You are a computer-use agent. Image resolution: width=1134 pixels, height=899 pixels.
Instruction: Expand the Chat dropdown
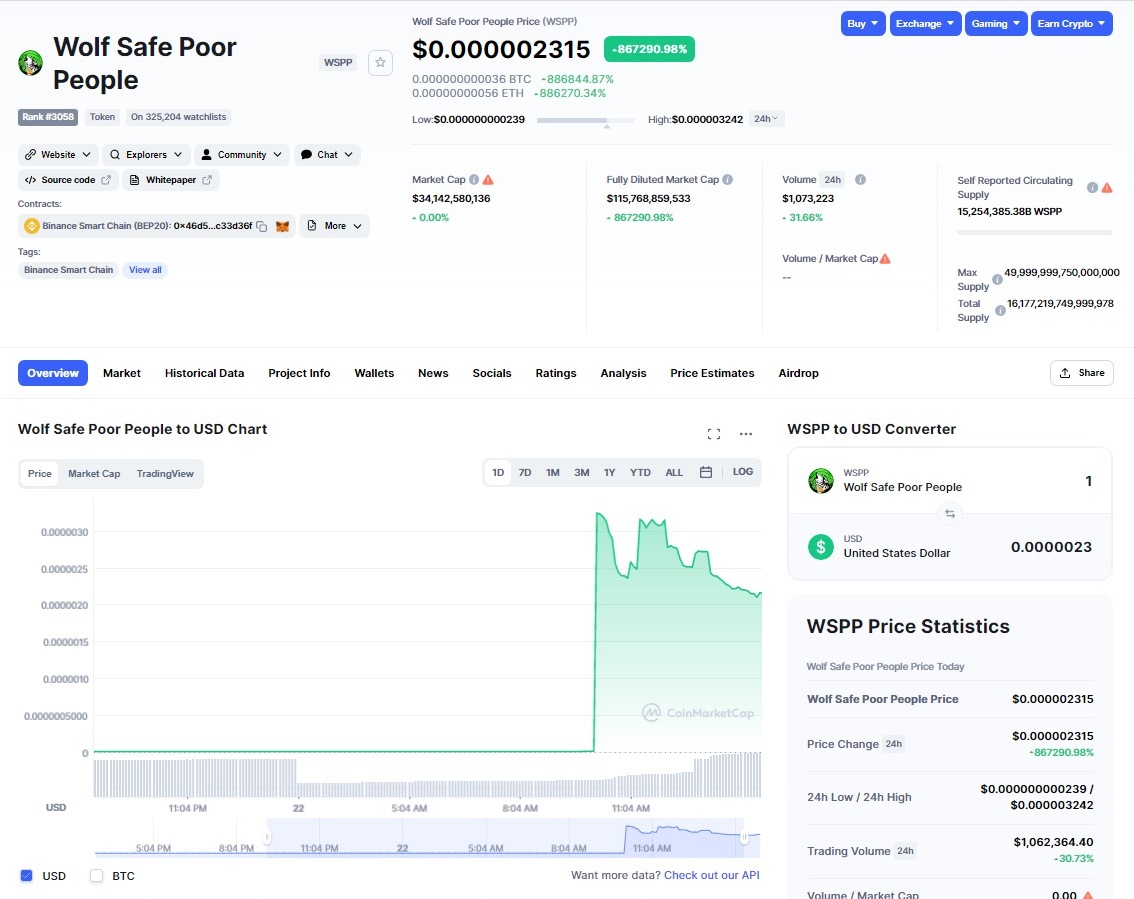pyautogui.click(x=328, y=155)
